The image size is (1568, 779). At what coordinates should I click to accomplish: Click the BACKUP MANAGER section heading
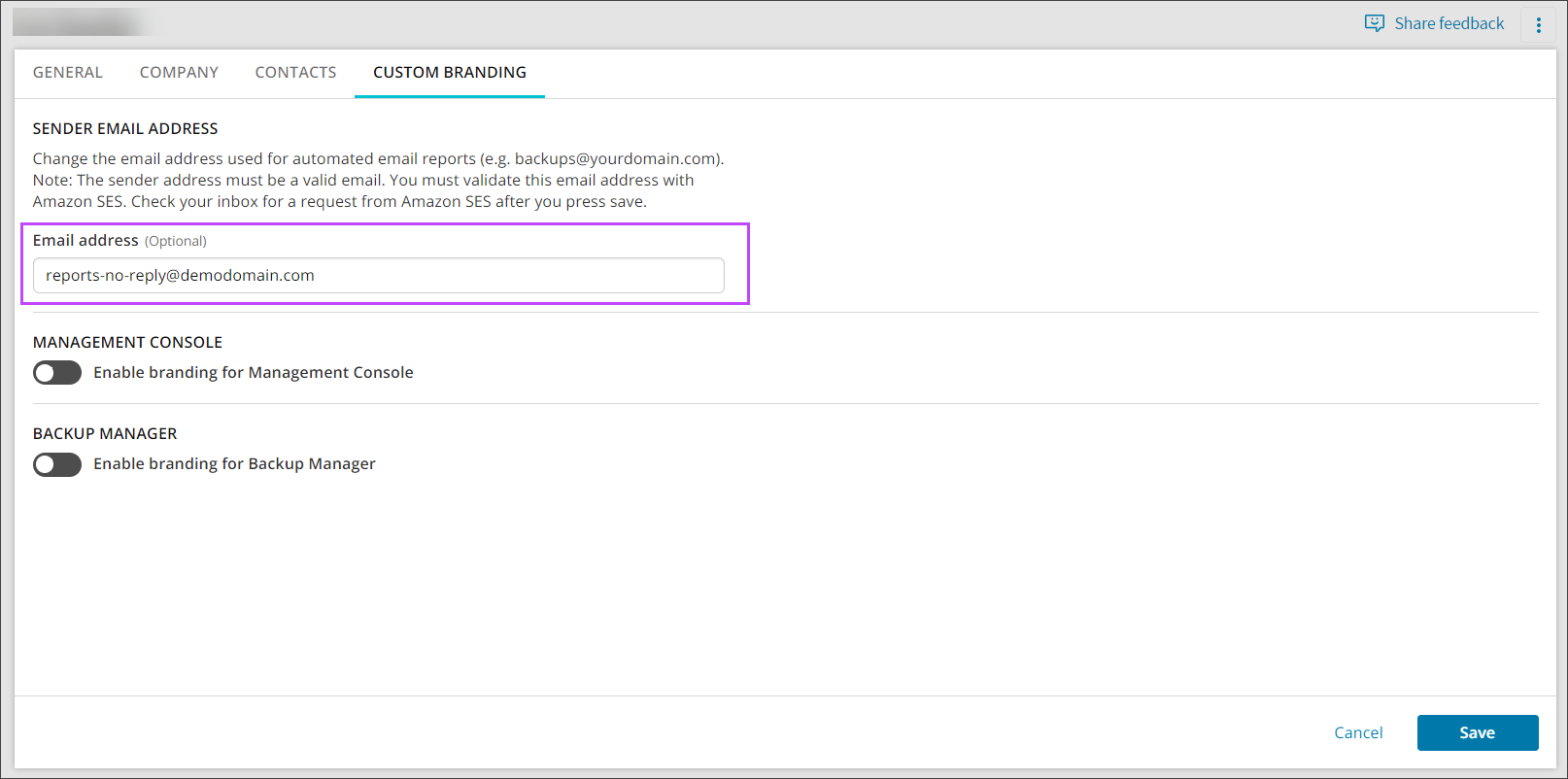click(105, 434)
